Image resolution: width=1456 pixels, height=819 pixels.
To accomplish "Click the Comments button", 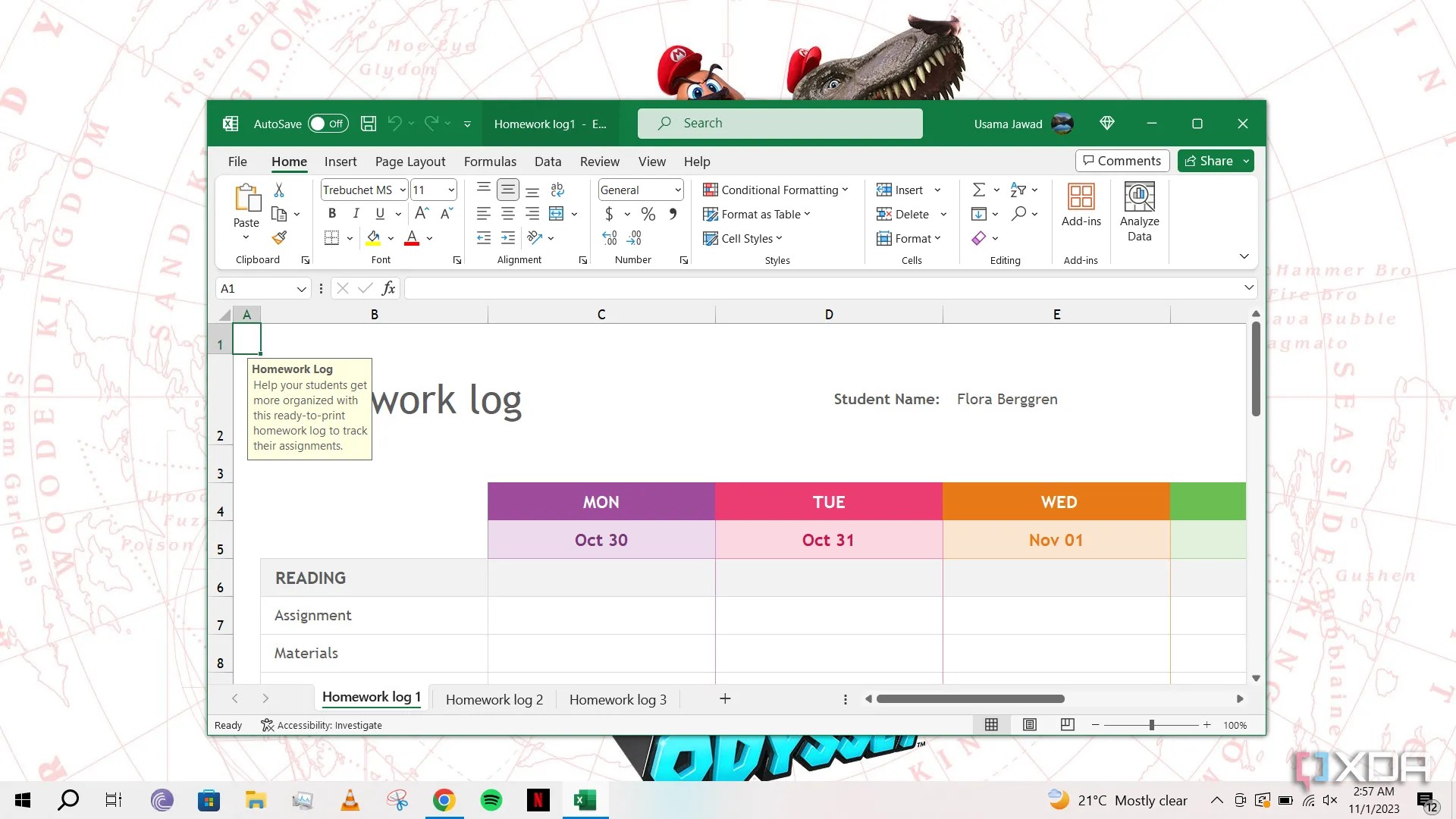I will [1122, 161].
